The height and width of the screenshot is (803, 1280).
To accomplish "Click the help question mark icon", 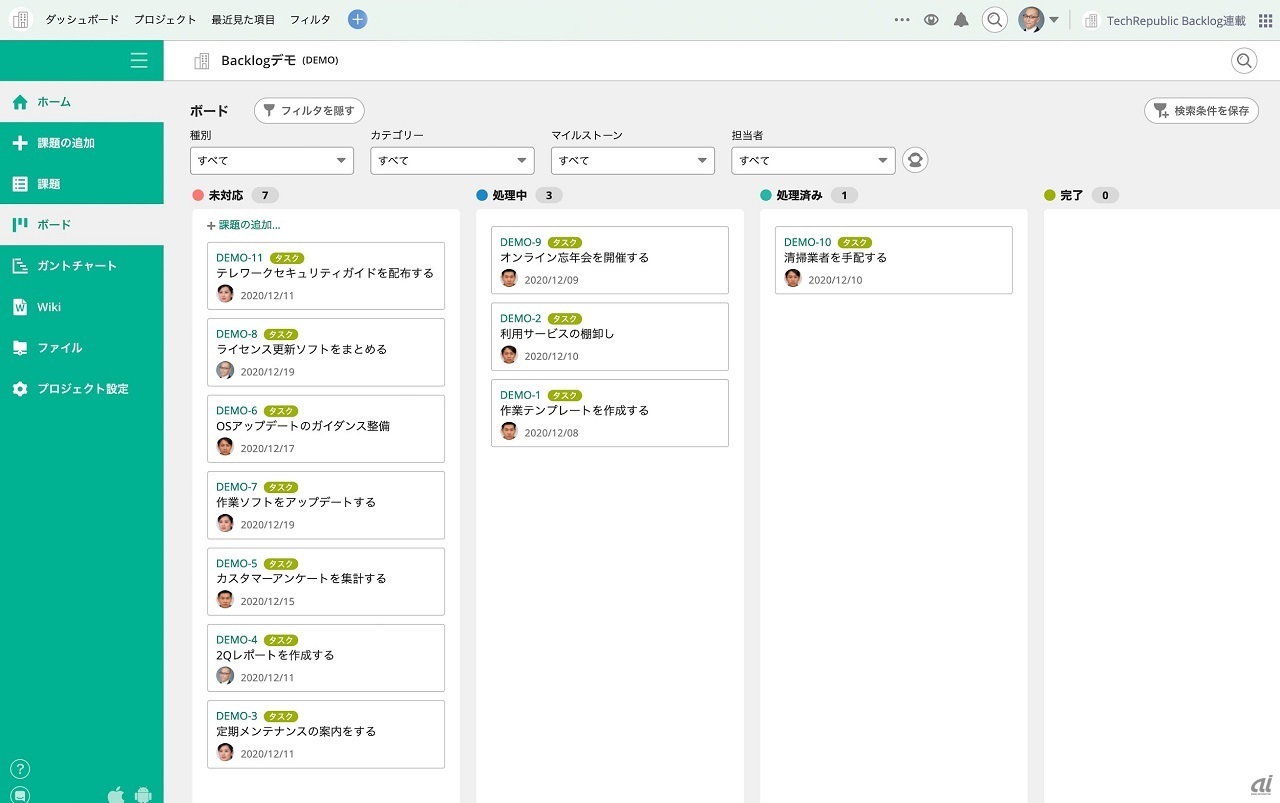I will (20, 769).
